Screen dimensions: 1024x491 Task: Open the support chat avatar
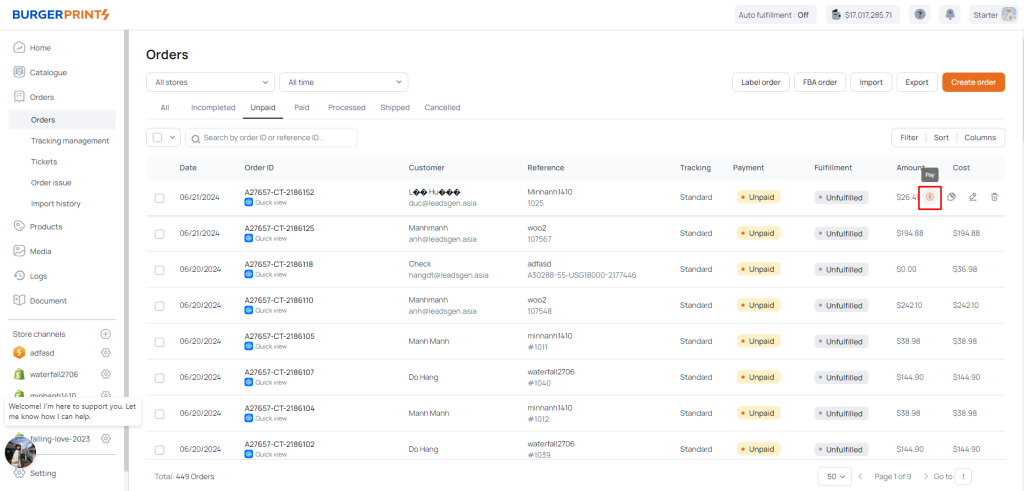click(20, 452)
